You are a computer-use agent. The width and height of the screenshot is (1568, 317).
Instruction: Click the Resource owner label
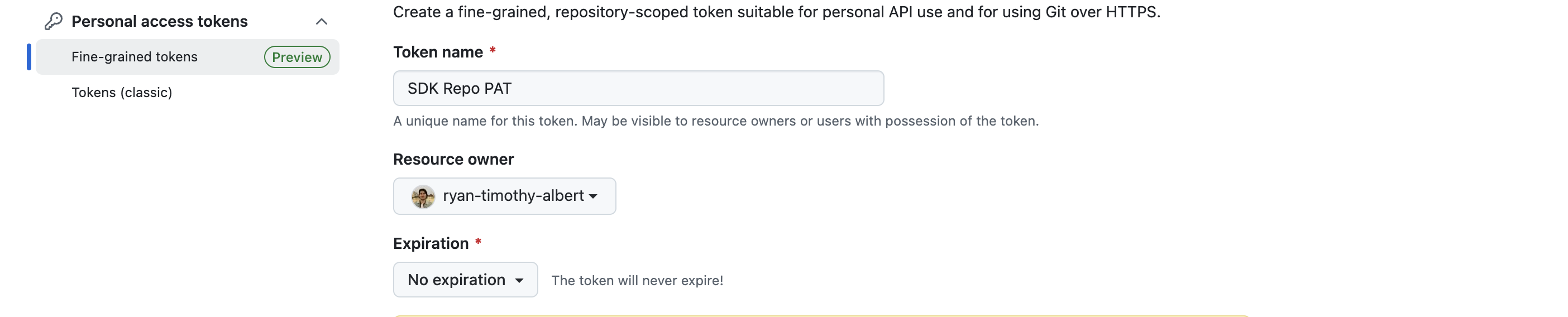(453, 160)
